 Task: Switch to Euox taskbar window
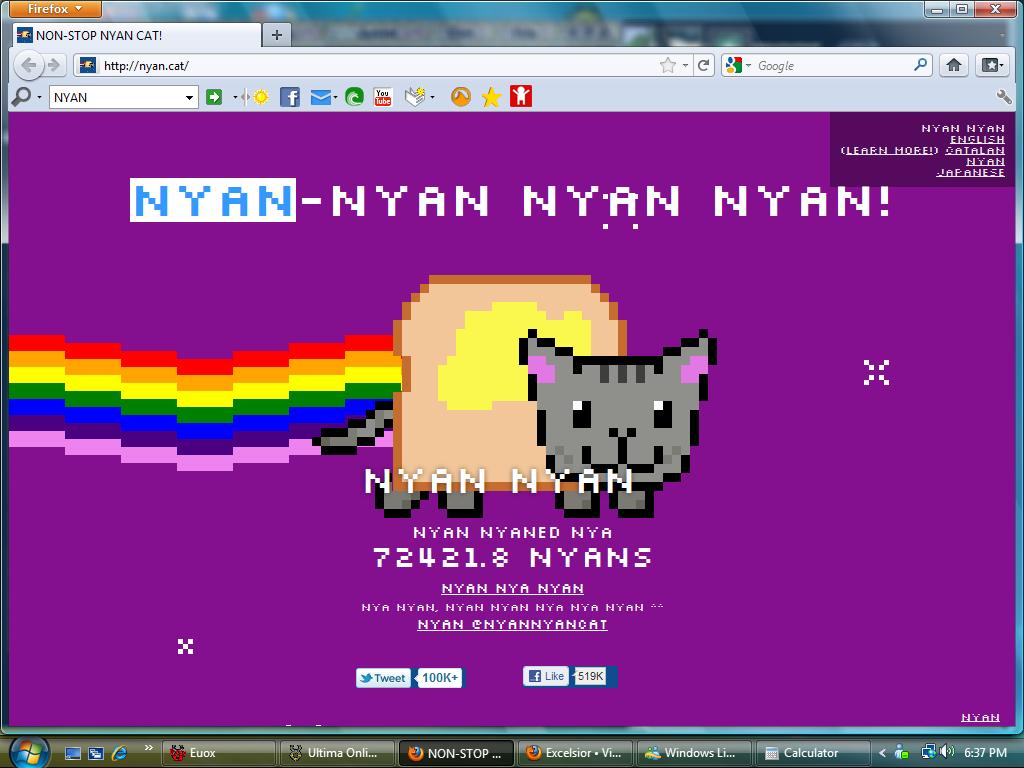pyautogui.click(x=217, y=753)
